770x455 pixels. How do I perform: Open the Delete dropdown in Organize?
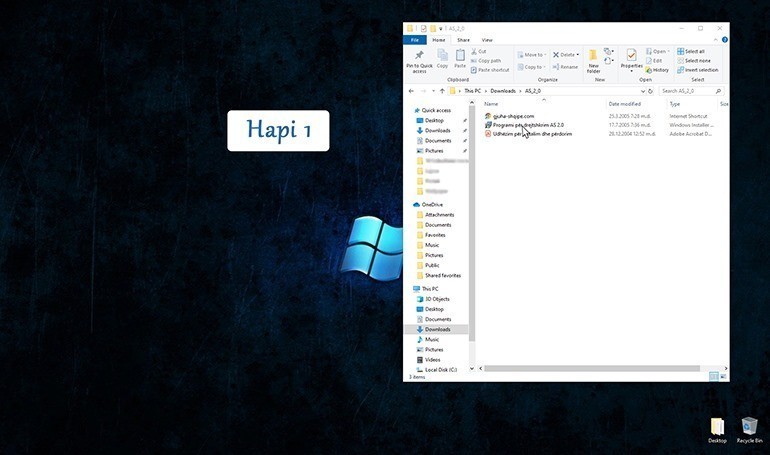pyautogui.click(x=566, y=54)
